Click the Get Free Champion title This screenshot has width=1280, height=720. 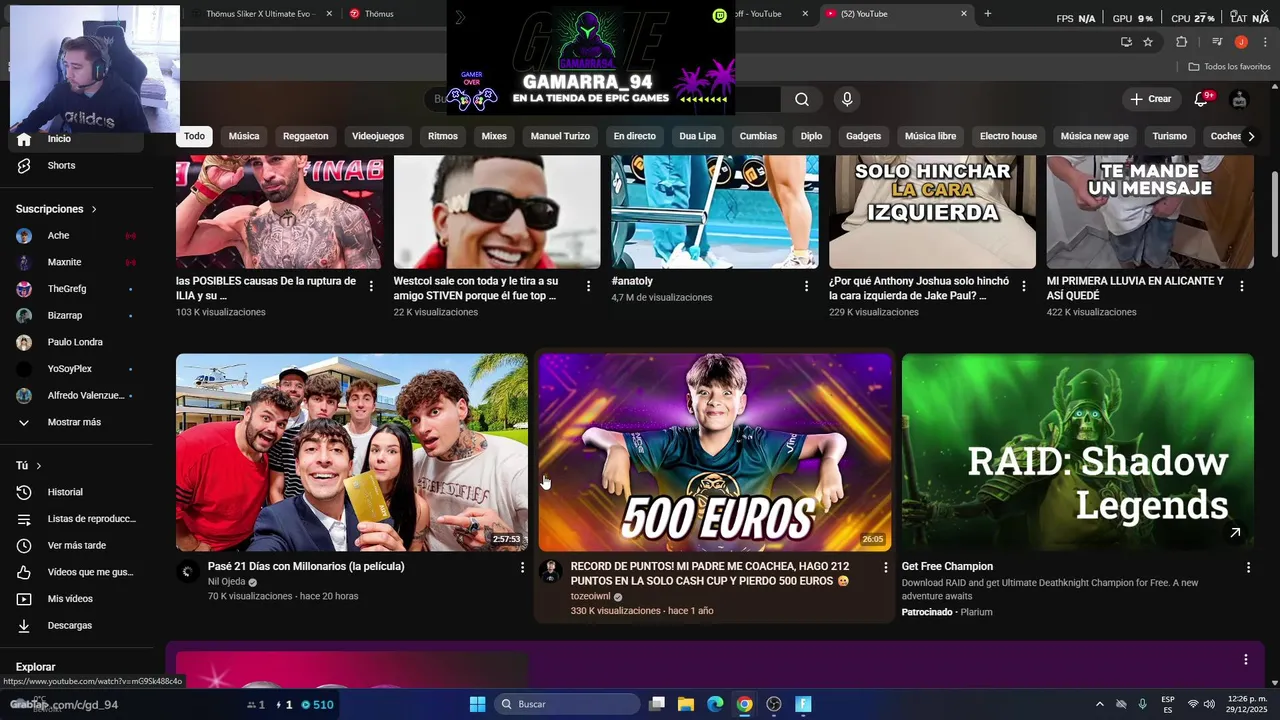click(x=947, y=567)
